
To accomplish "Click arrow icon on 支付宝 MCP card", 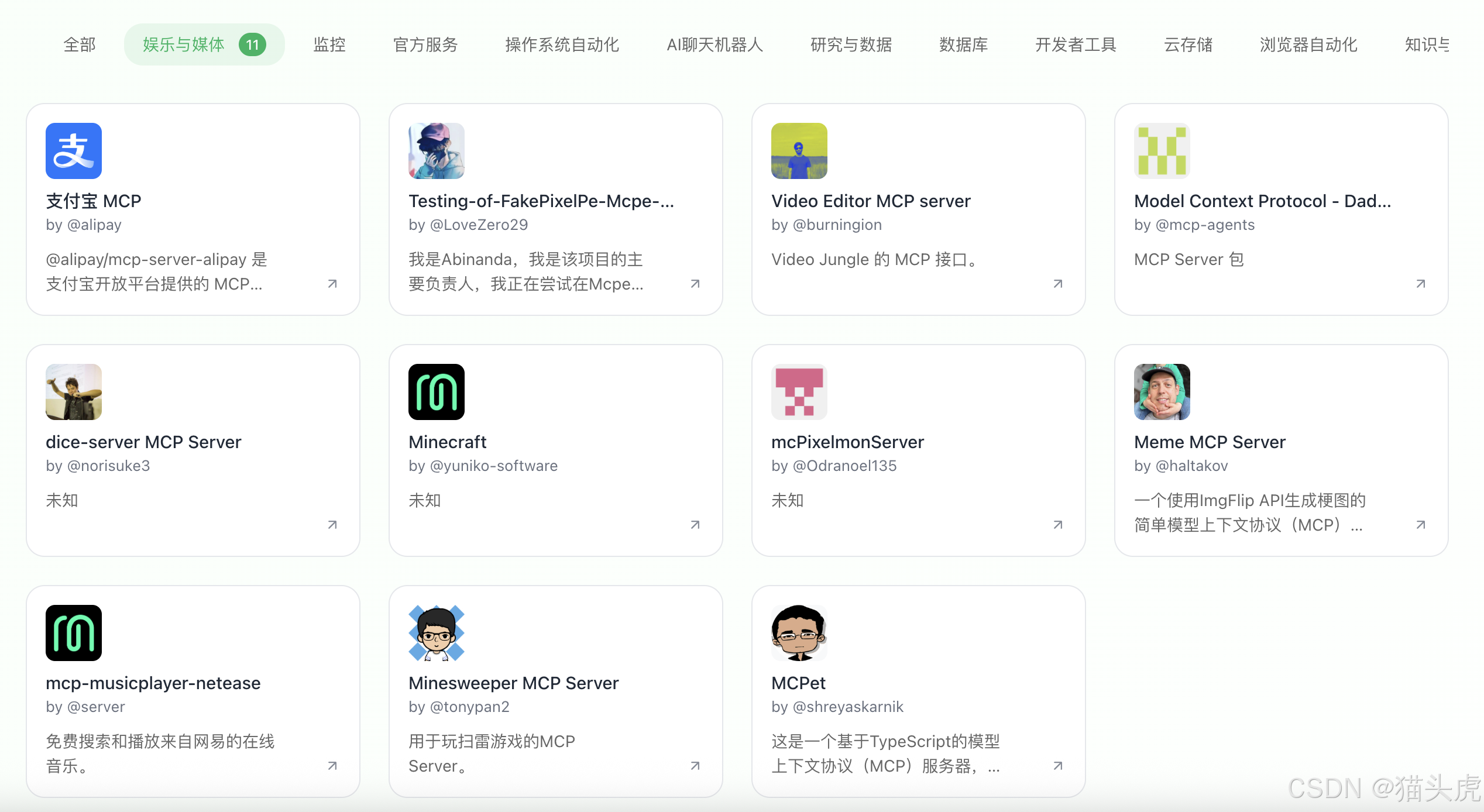I will click(332, 284).
